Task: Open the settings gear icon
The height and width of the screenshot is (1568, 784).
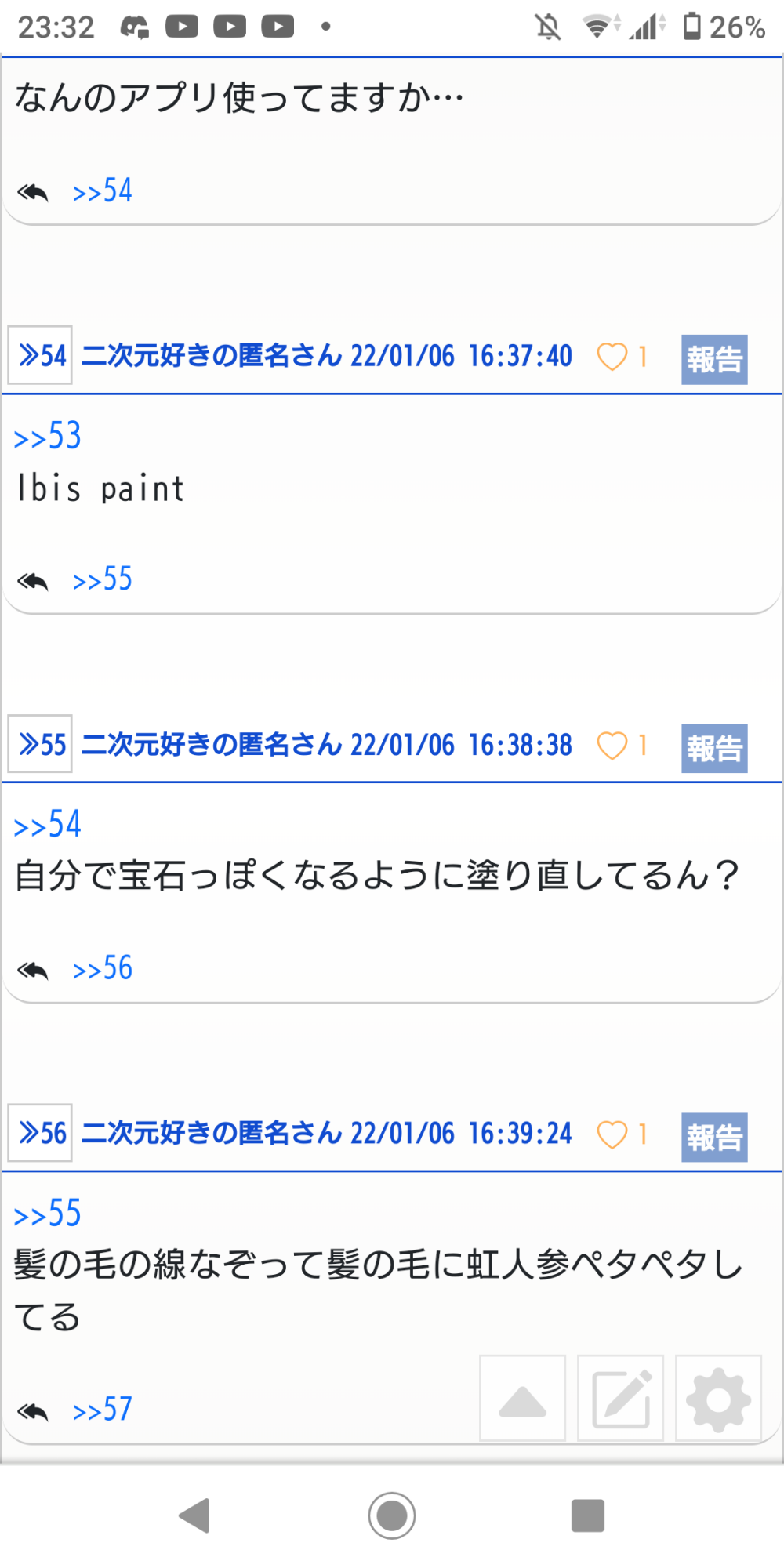Action: (x=718, y=1398)
